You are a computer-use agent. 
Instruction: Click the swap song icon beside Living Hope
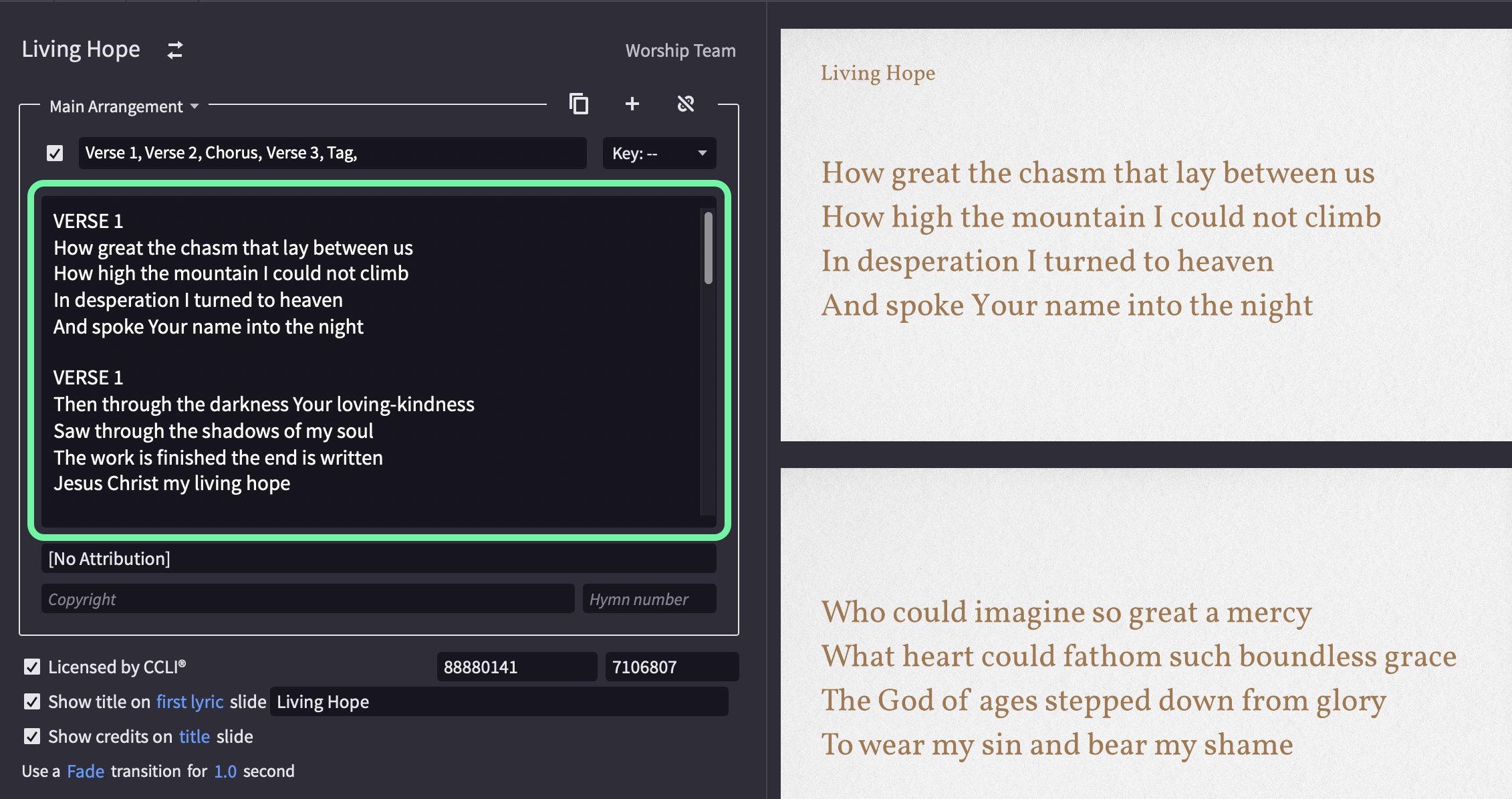tap(175, 50)
